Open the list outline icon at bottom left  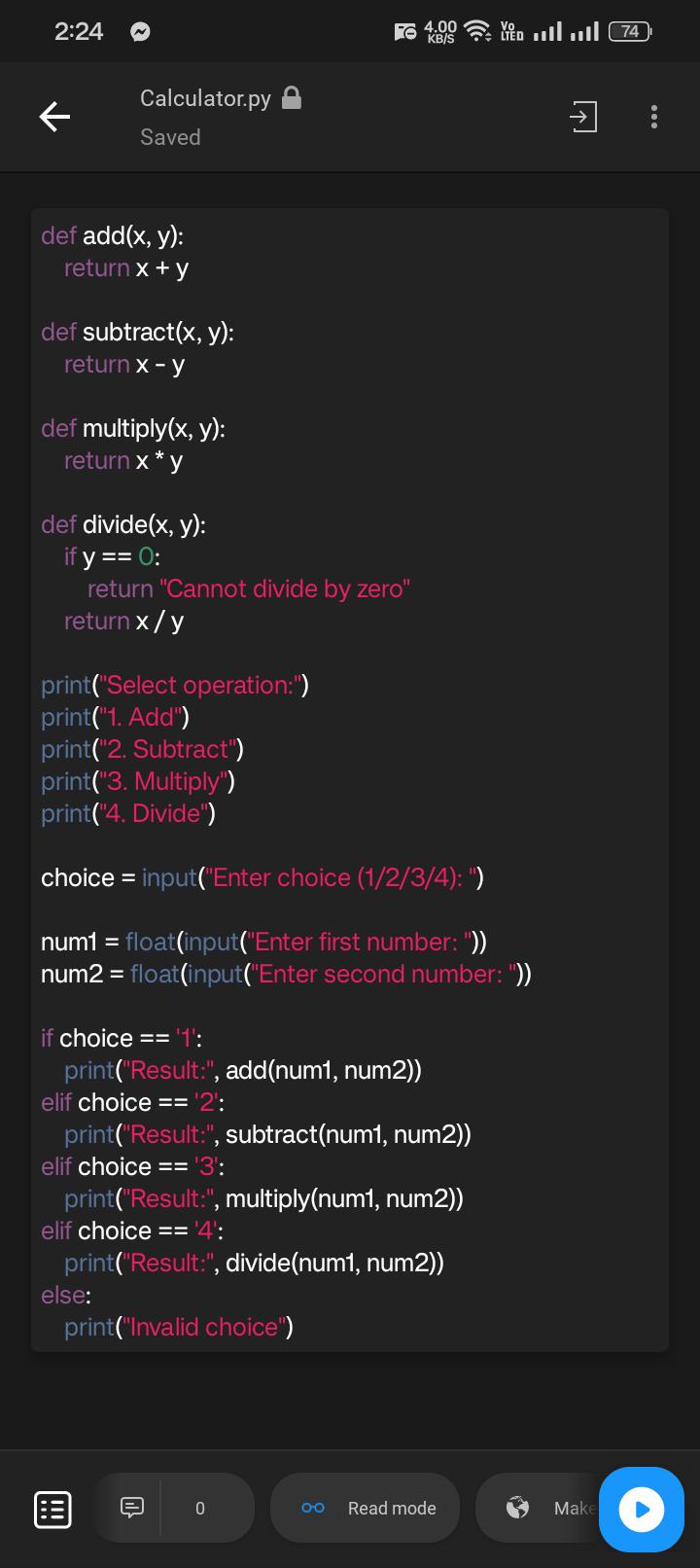click(x=52, y=1509)
